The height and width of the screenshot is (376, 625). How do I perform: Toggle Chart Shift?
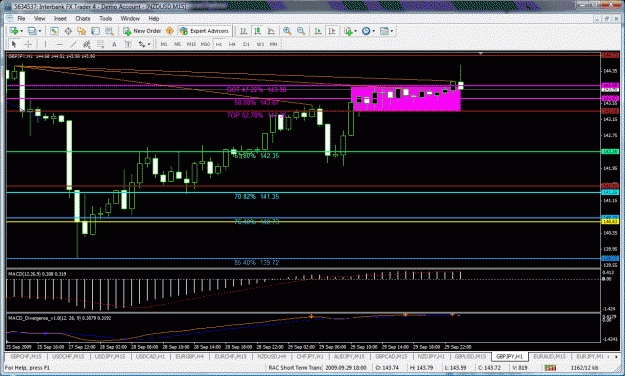(332, 31)
